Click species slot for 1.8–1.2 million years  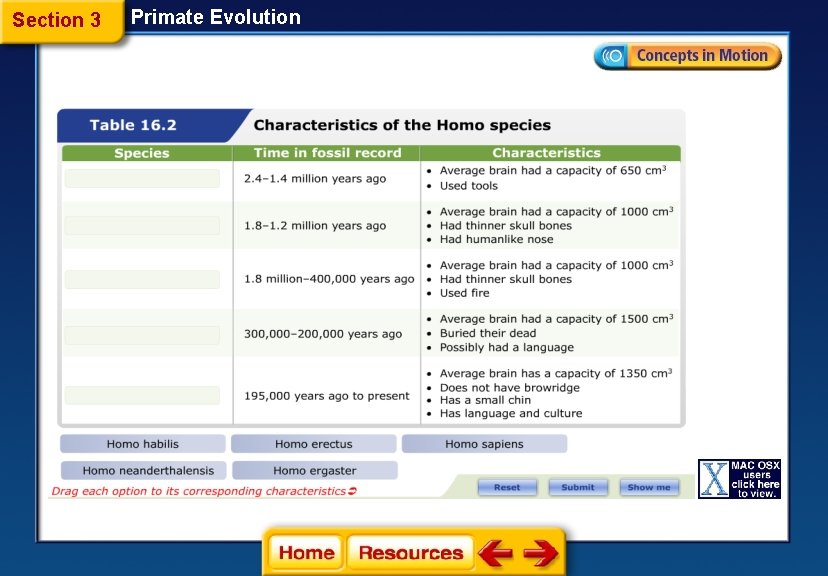[x=142, y=225]
